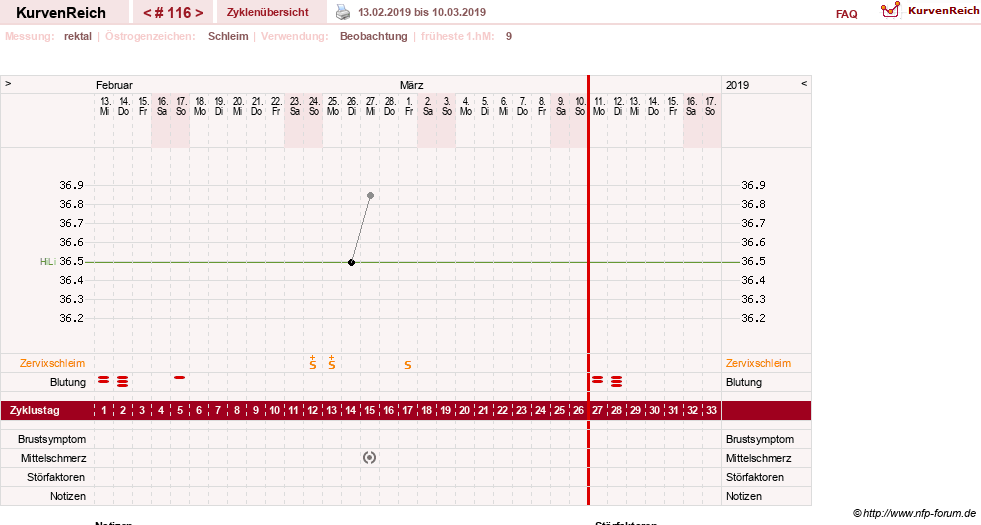Select date column 13. Mi in February
981x525 pixels.
click(104, 106)
